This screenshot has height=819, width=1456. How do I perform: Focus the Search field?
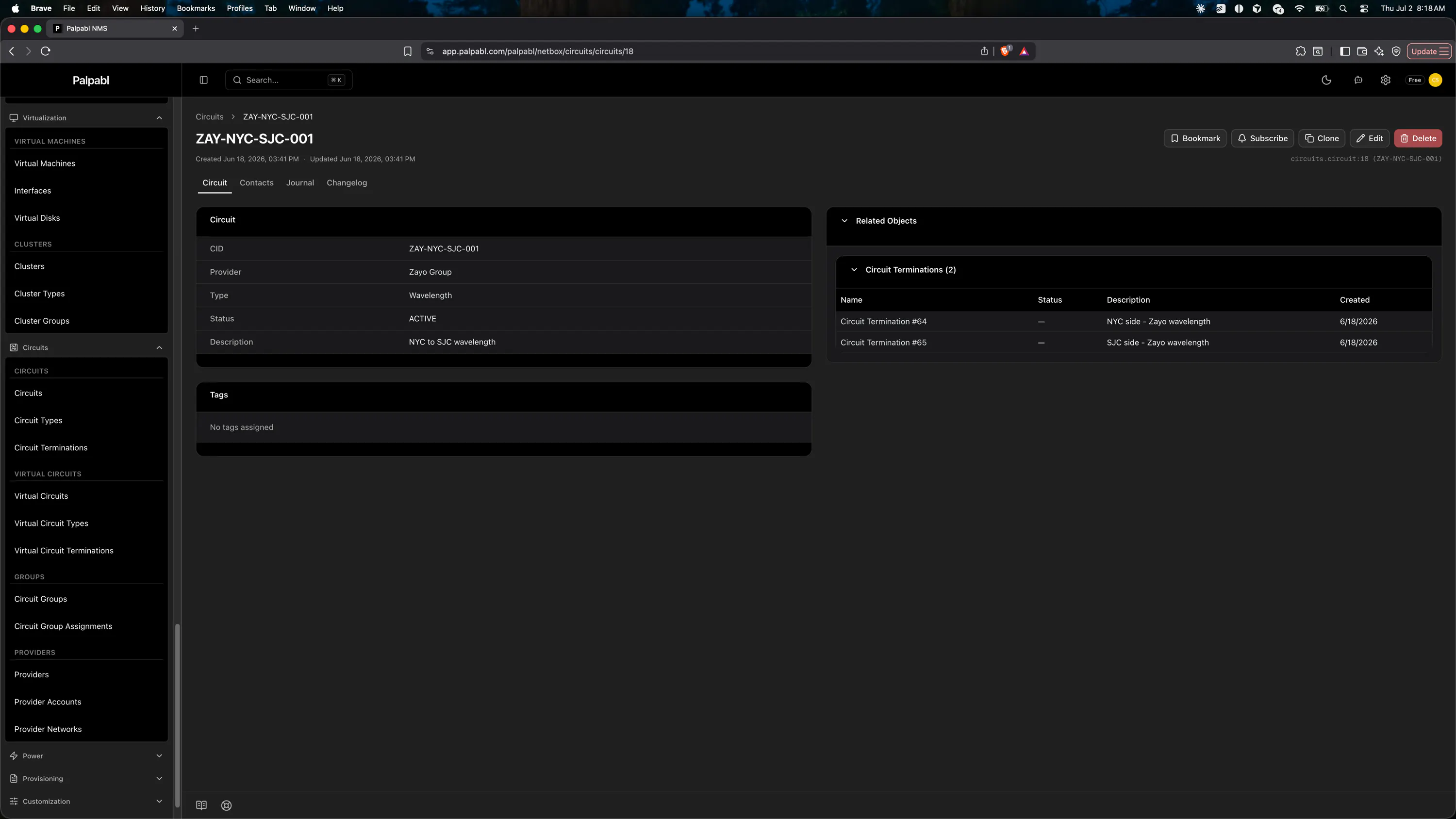(x=288, y=80)
